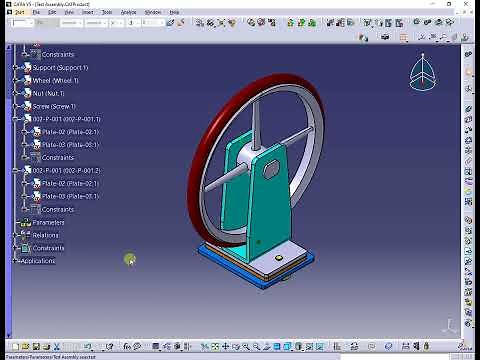This screenshot has width=480, height=360.
Task: Click the Zoom Out magnifier
Action: (x=256, y=347)
